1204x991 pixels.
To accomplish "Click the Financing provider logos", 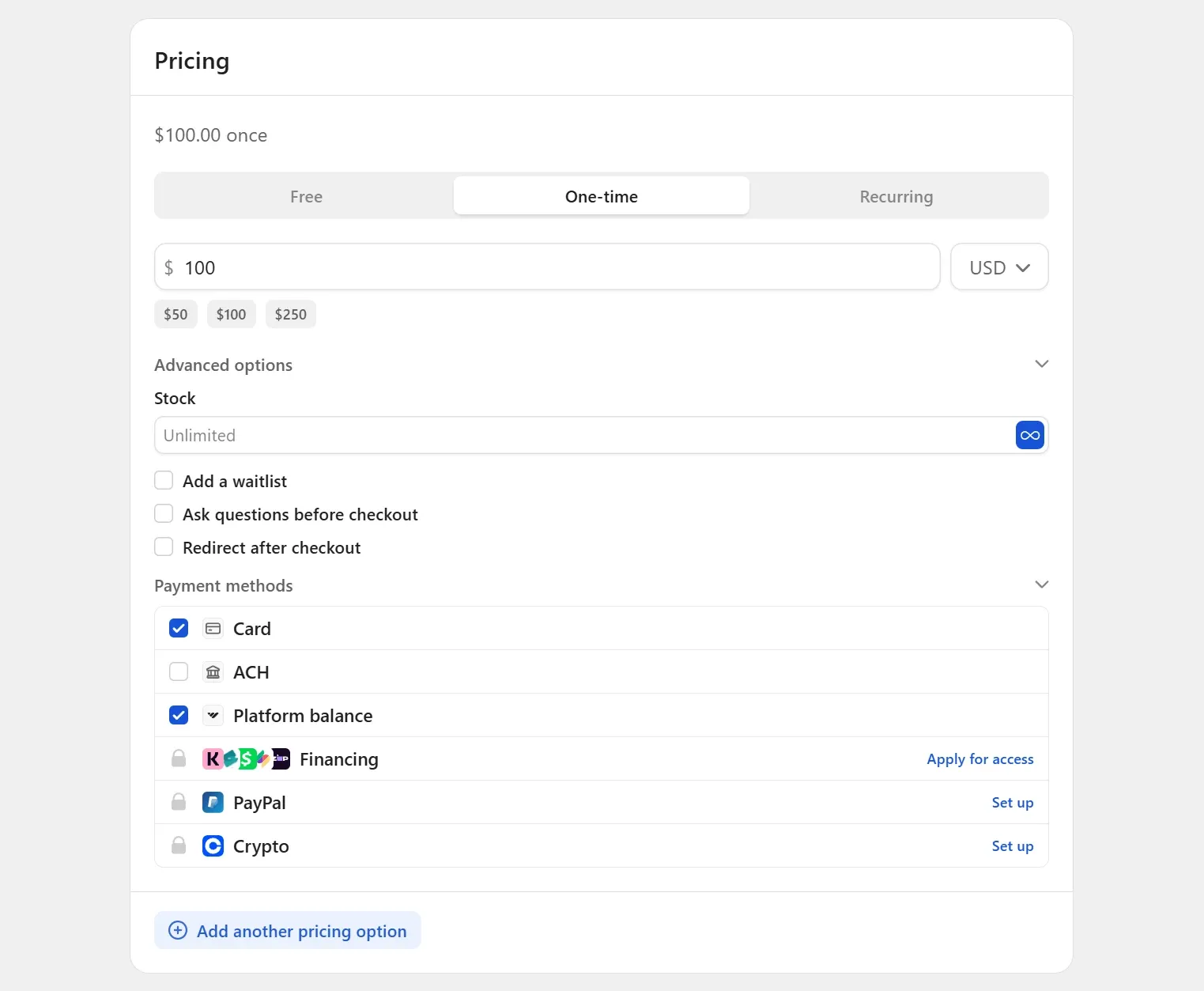I will coord(246,759).
